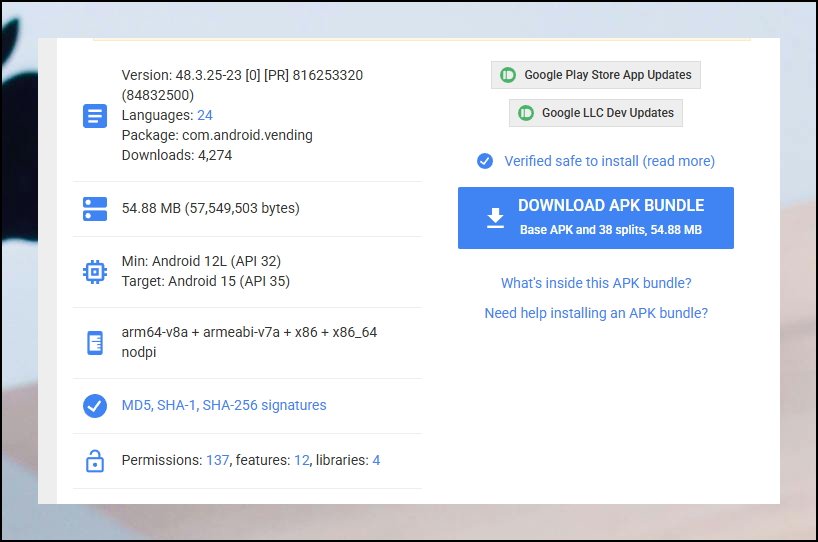Click the signatures checkmark icon

[95, 406]
